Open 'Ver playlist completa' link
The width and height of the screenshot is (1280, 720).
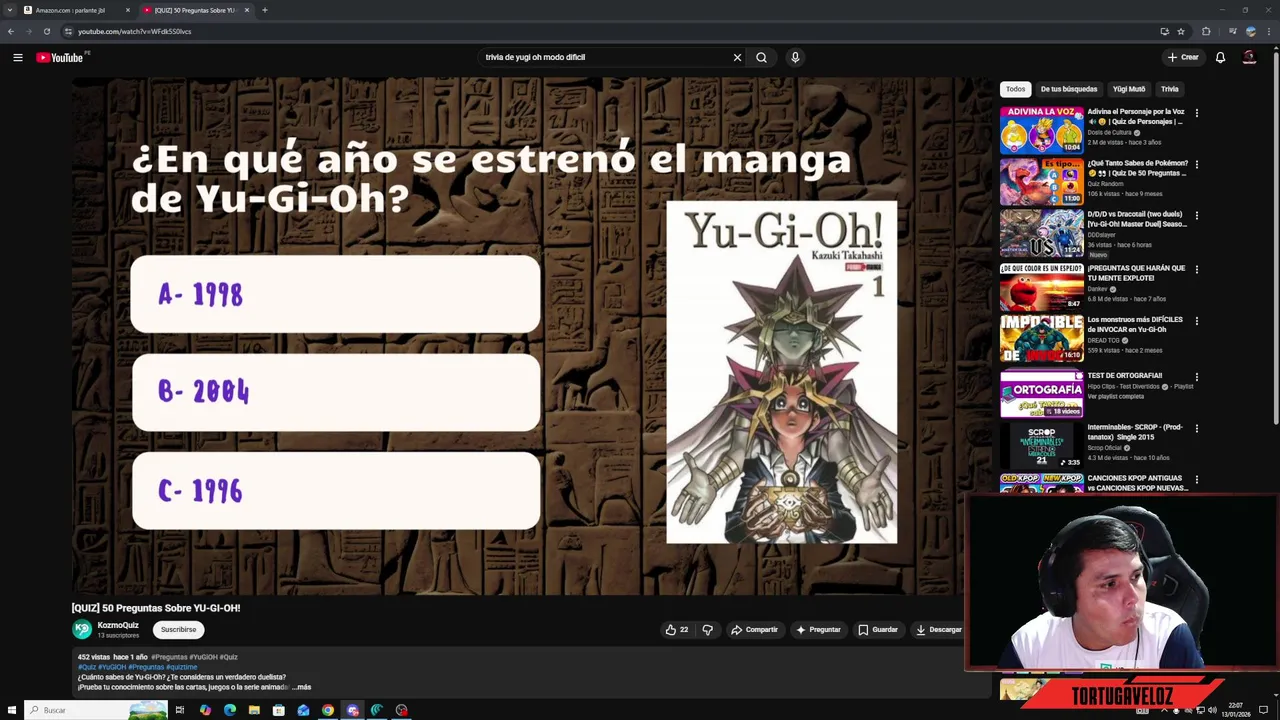(x=1115, y=396)
